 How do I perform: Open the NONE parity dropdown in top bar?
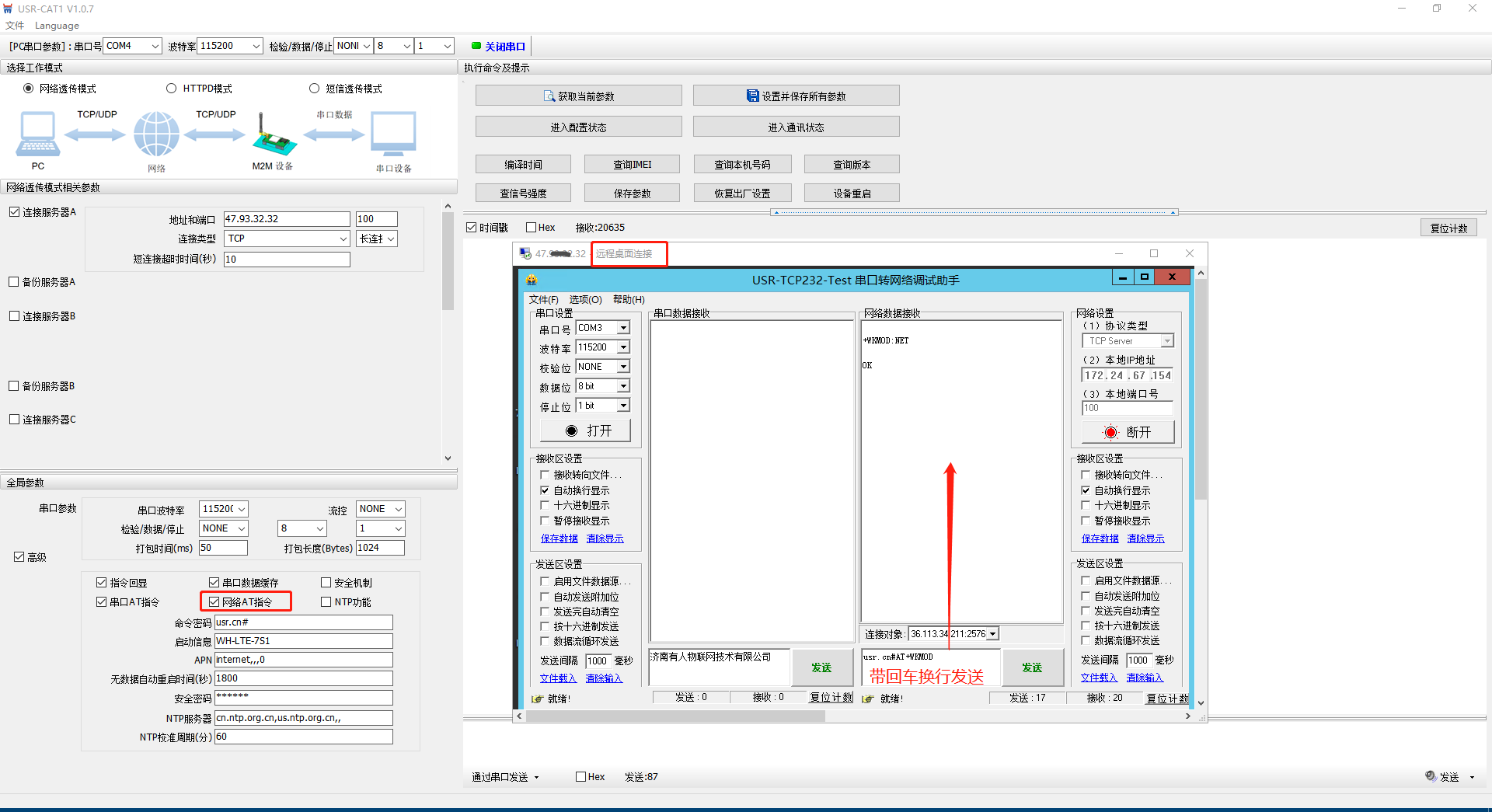pyautogui.click(x=354, y=46)
